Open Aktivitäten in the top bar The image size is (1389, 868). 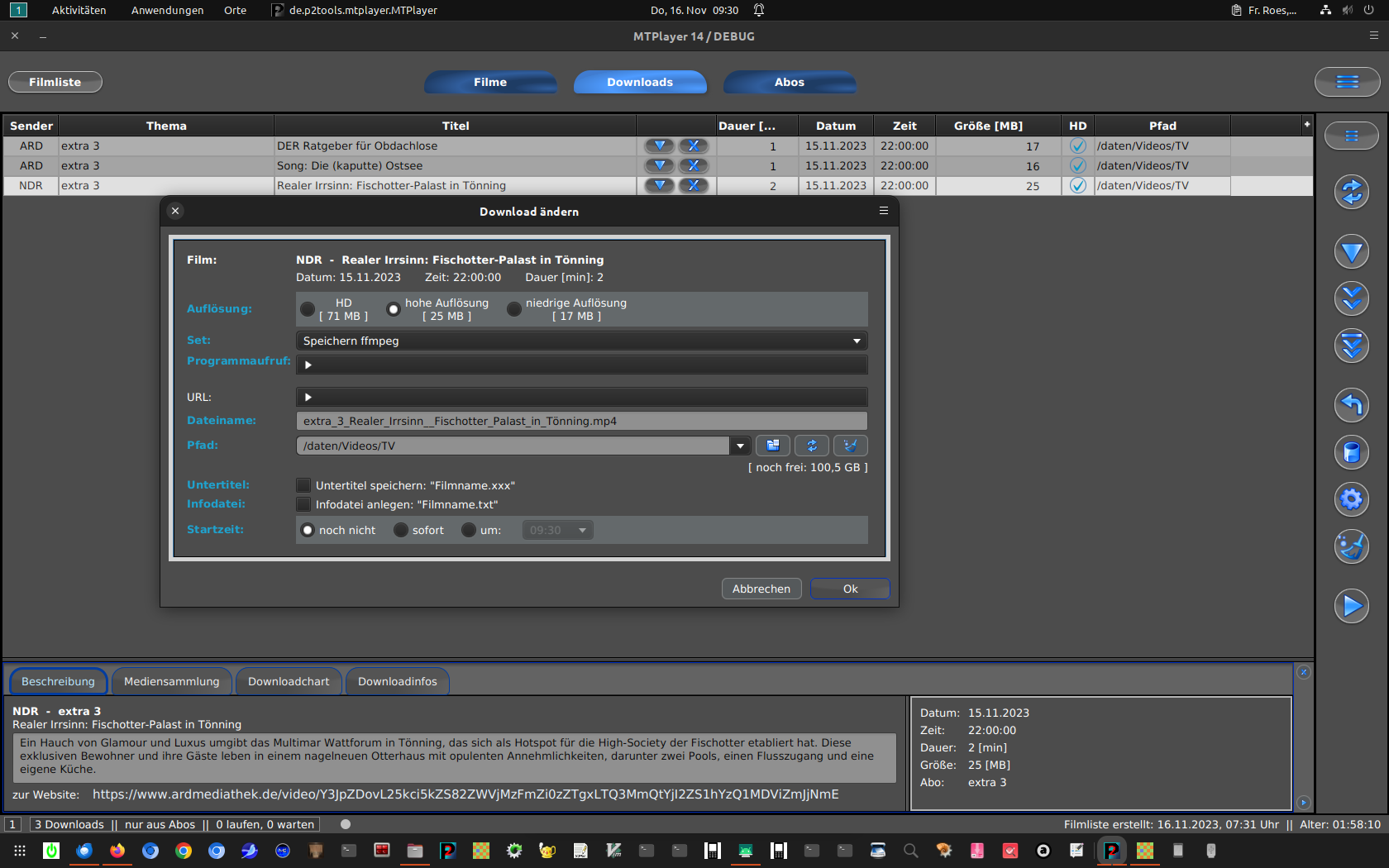pyautogui.click(x=79, y=10)
